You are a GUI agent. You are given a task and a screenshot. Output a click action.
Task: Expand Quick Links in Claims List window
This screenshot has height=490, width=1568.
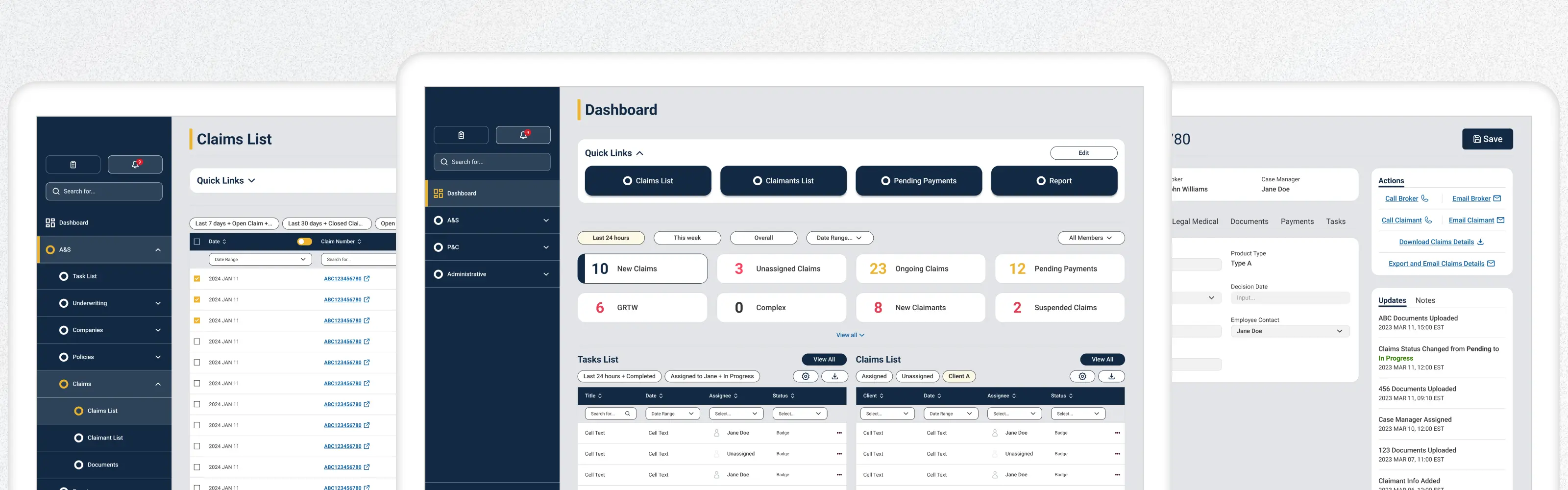[x=252, y=181]
